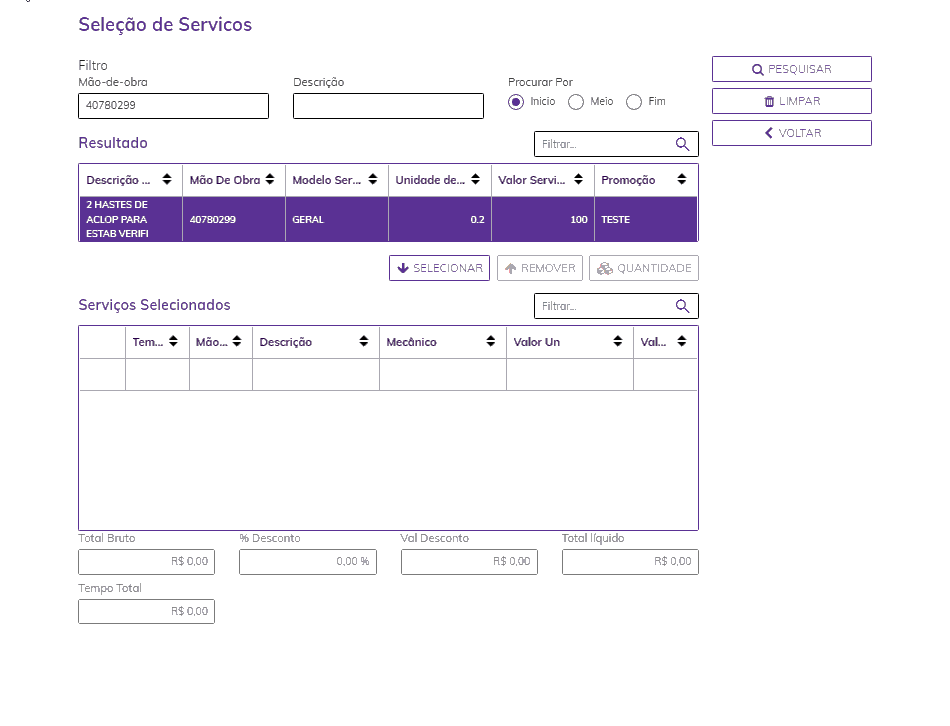Click the Tempo Total field
The image size is (950, 726).
tap(146, 611)
